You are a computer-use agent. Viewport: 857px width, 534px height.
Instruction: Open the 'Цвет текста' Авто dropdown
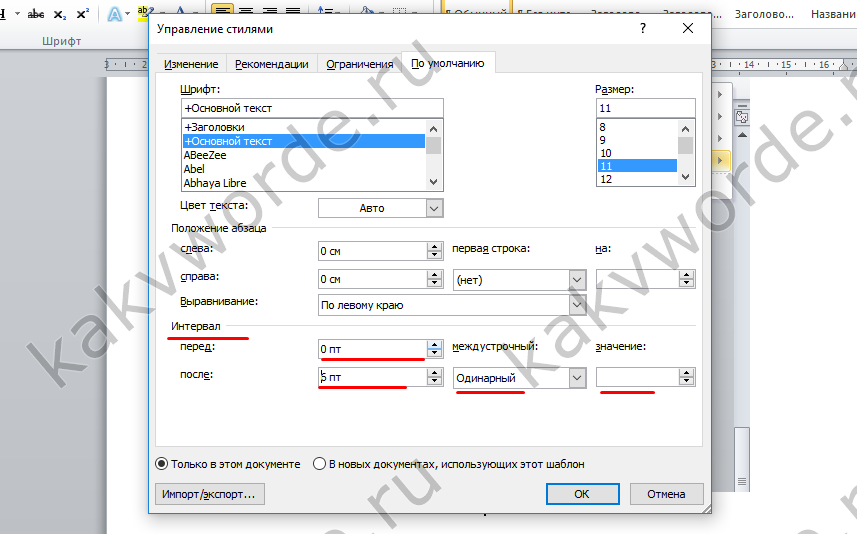[x=433, y=208]
